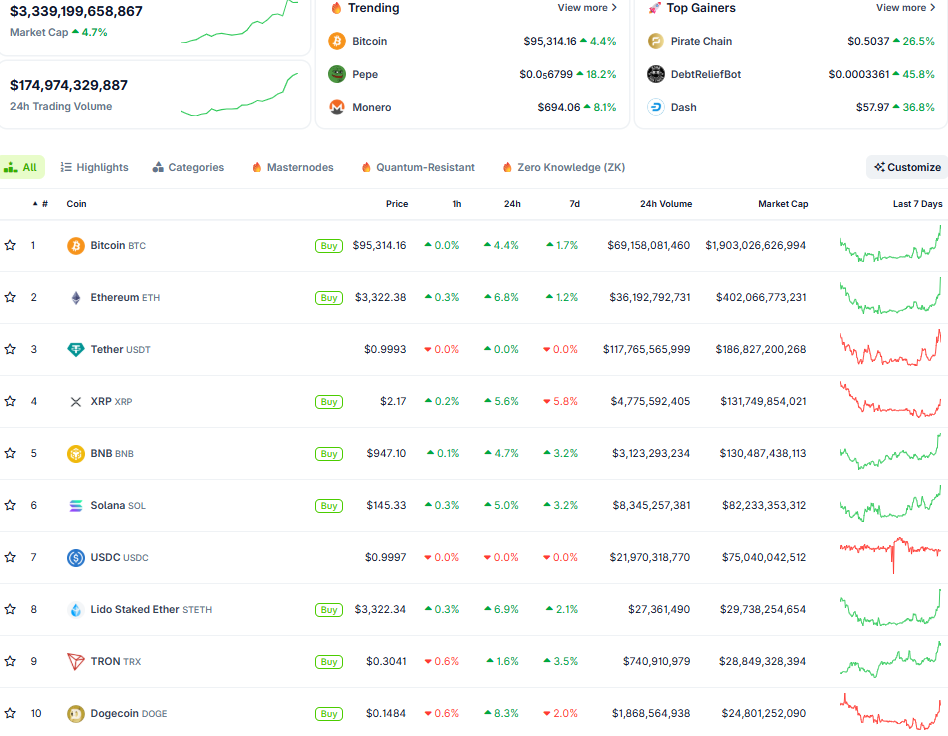
Task: Switch to the Highlights tab
Action: [x=94, y=168]
